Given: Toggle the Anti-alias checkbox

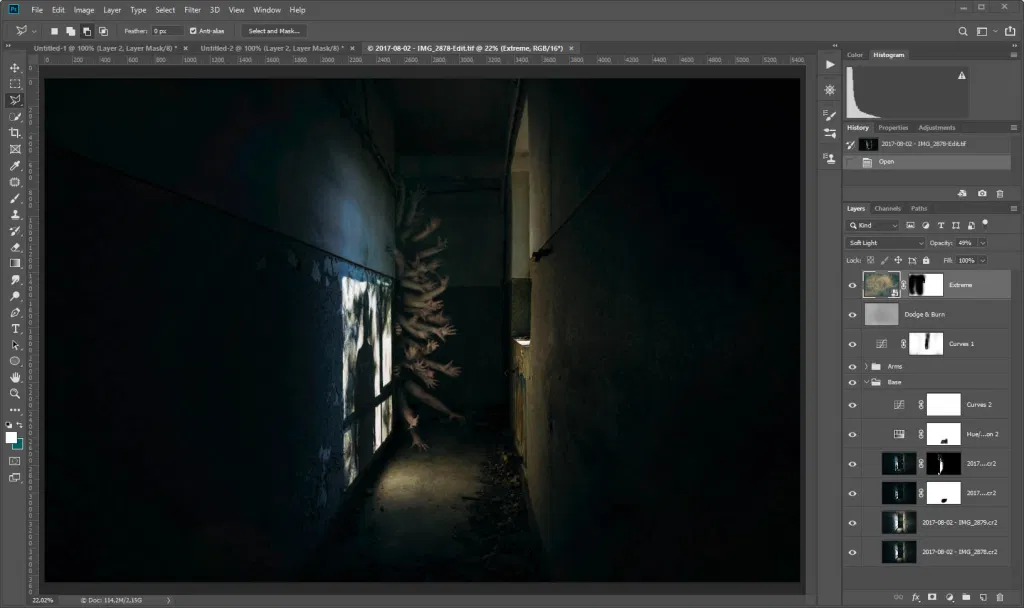Looking at the screenshot, I should coord(193,31).
